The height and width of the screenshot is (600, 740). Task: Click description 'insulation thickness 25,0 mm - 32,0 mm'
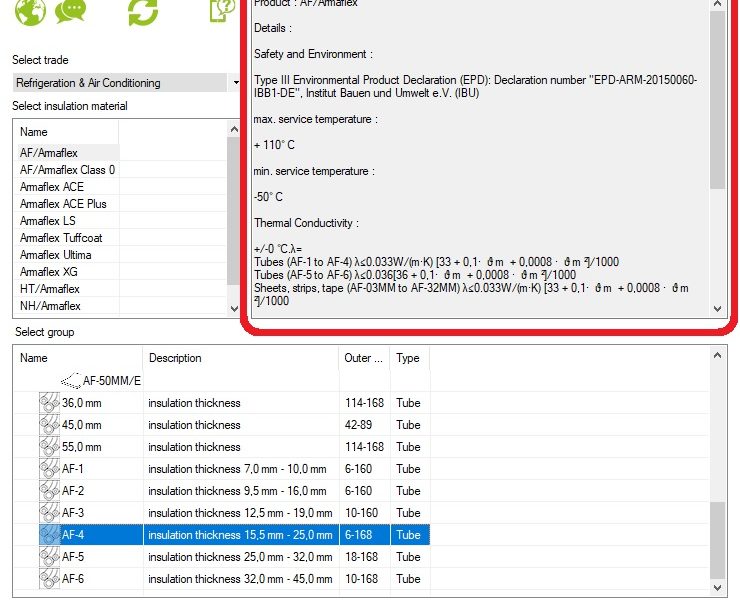(x=240, y=557)
